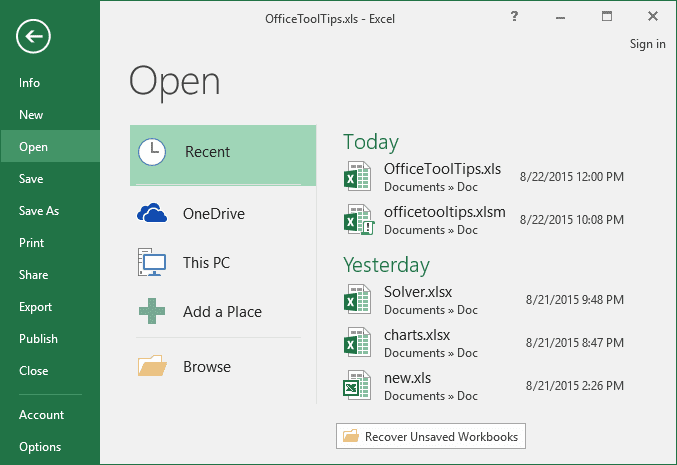677x465 pixels.
Task: Click the Yesterday group heading
Action: (x=386, y=265)
